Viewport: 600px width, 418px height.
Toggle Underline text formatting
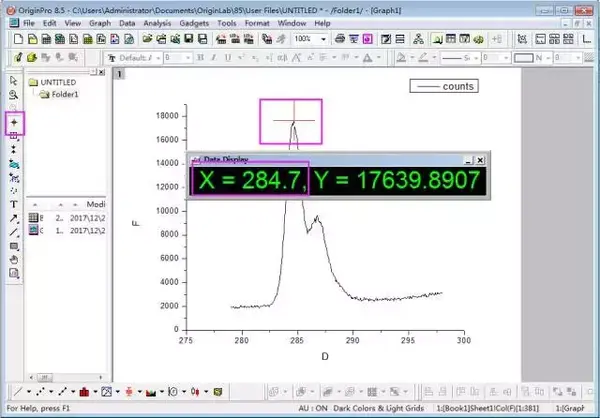(228, 58)
